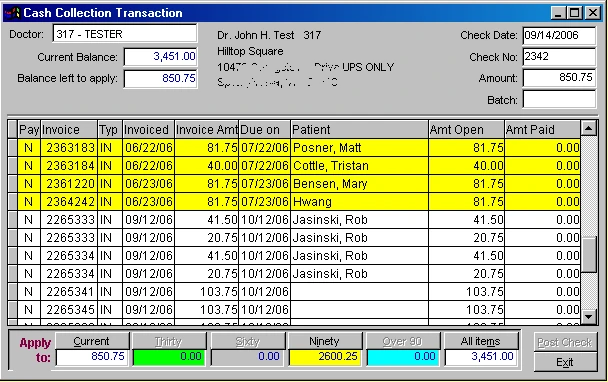Image resolution: width=608 pixels, height=382 pixels.
Task: Click the Invoice column header
Action: [x=69, y=129]
